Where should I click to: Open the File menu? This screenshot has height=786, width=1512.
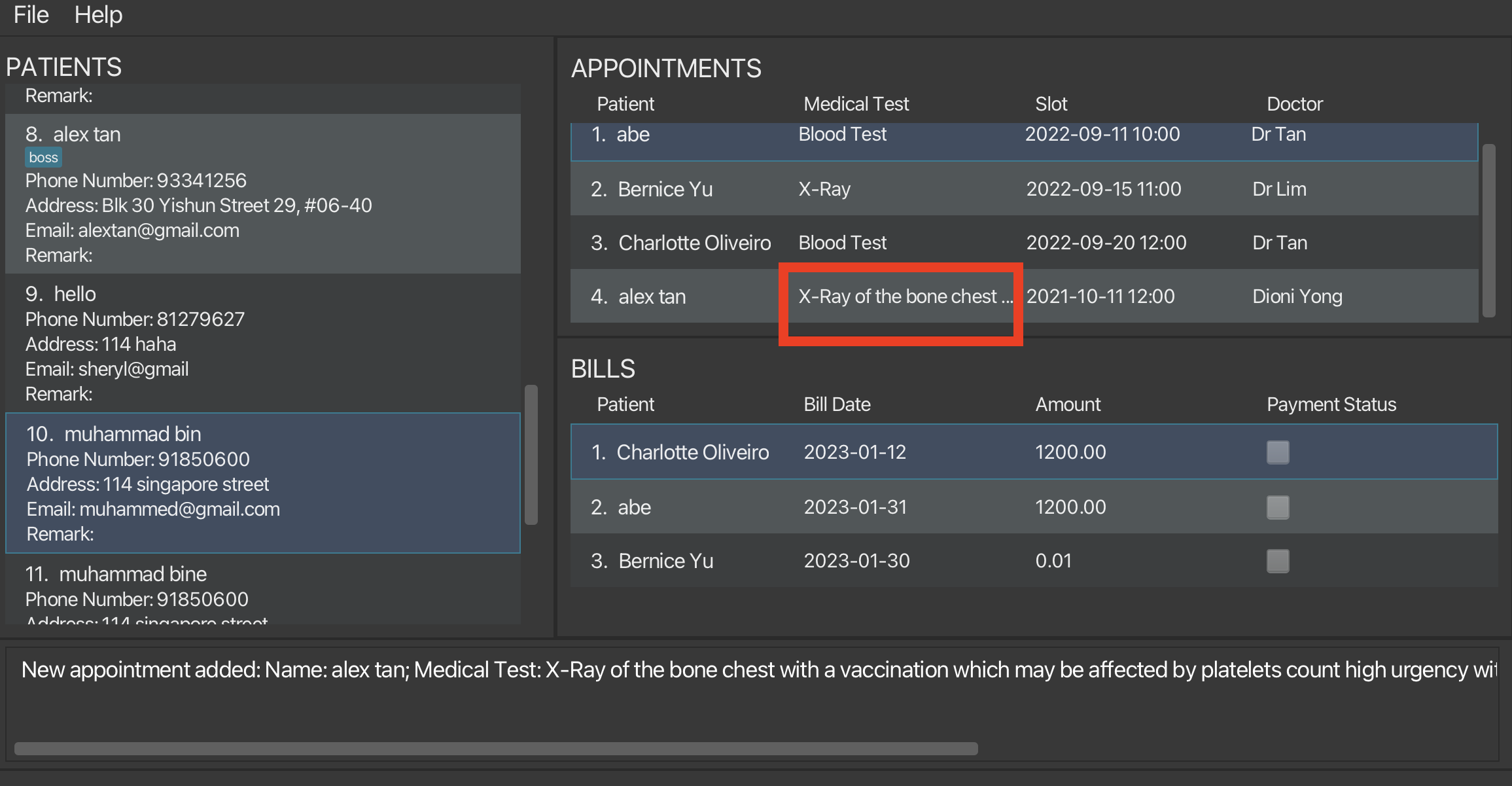pos(31,14)
